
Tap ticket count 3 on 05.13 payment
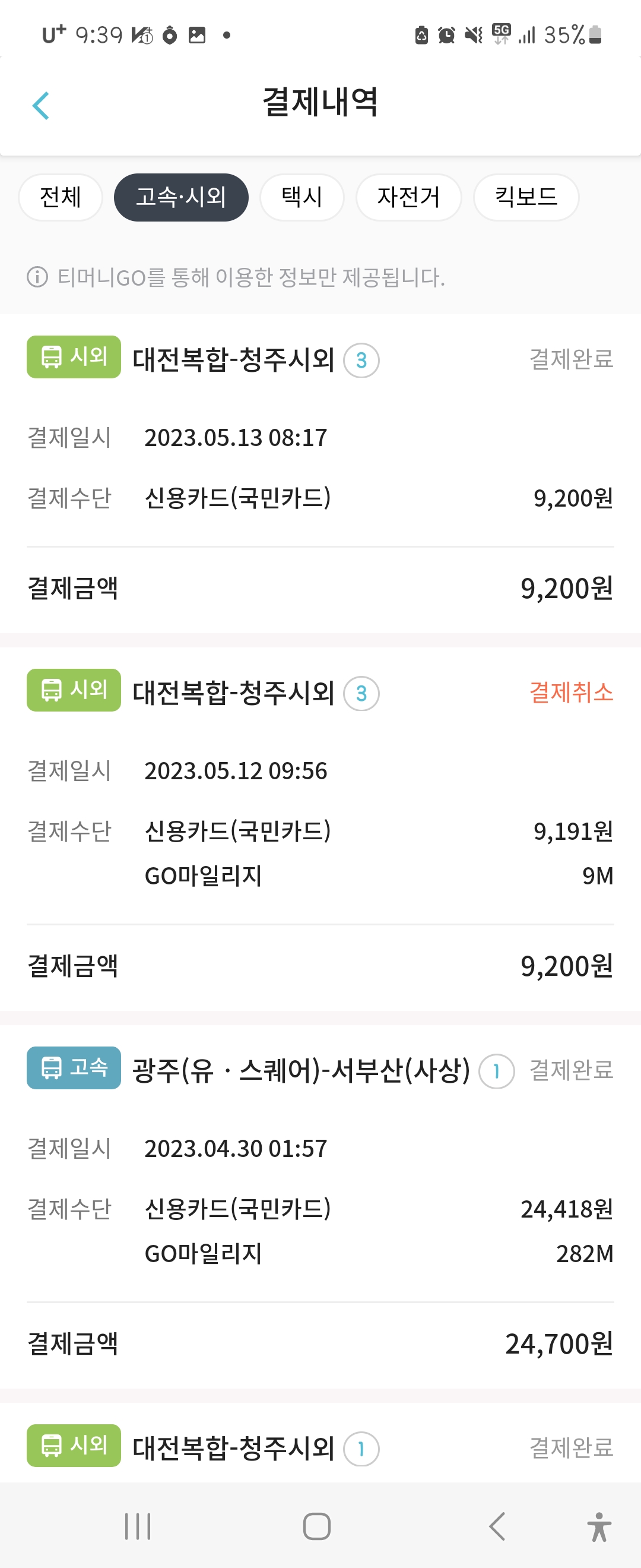(x=361, y=361)
